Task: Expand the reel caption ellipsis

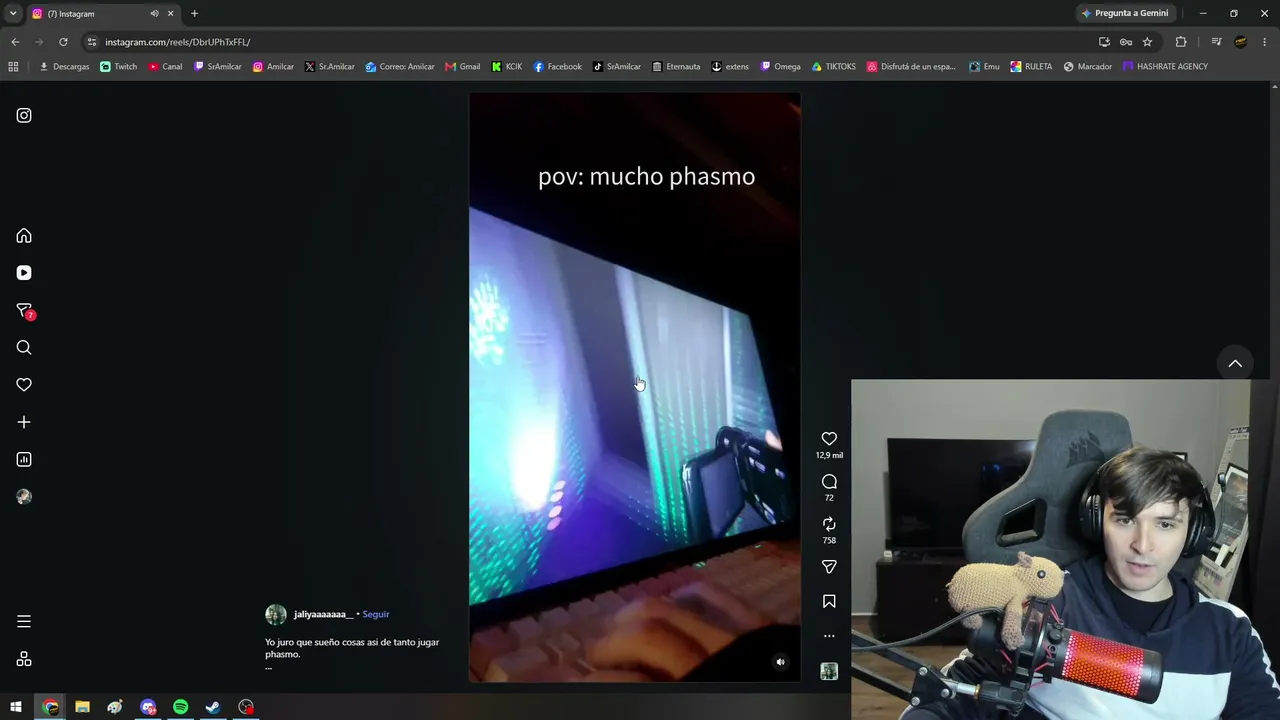Action: [268, 667]
